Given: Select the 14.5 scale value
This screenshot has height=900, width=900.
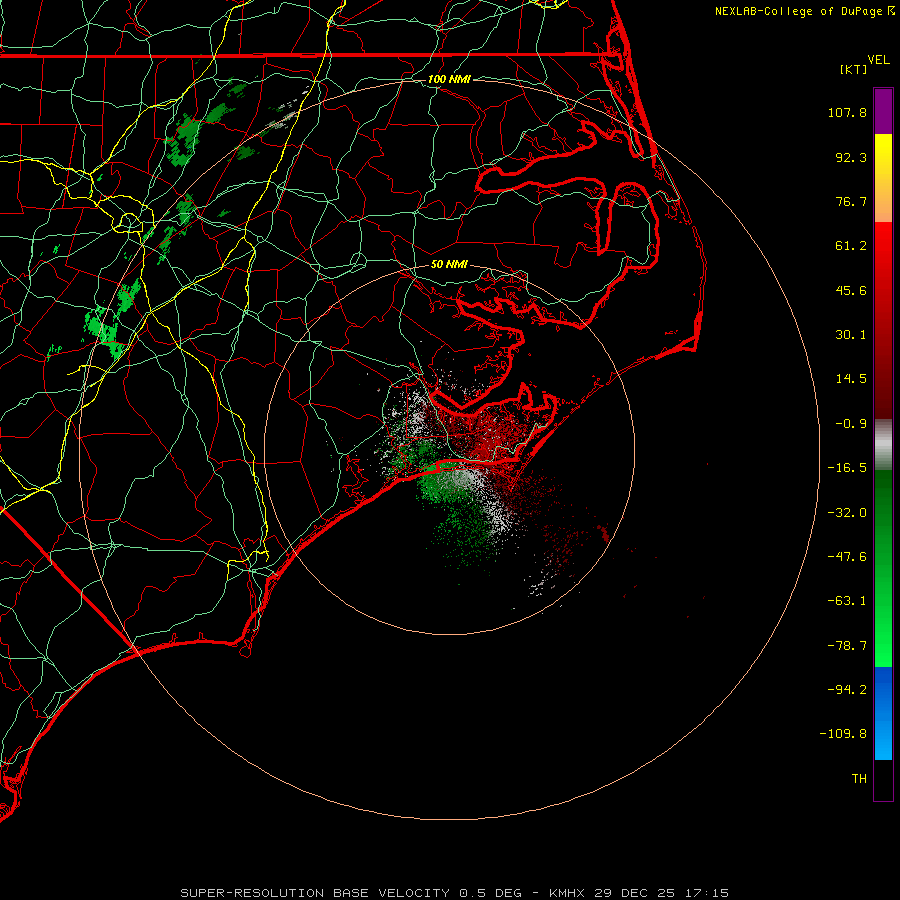Looking at the screenshot, I should point(851,379).
